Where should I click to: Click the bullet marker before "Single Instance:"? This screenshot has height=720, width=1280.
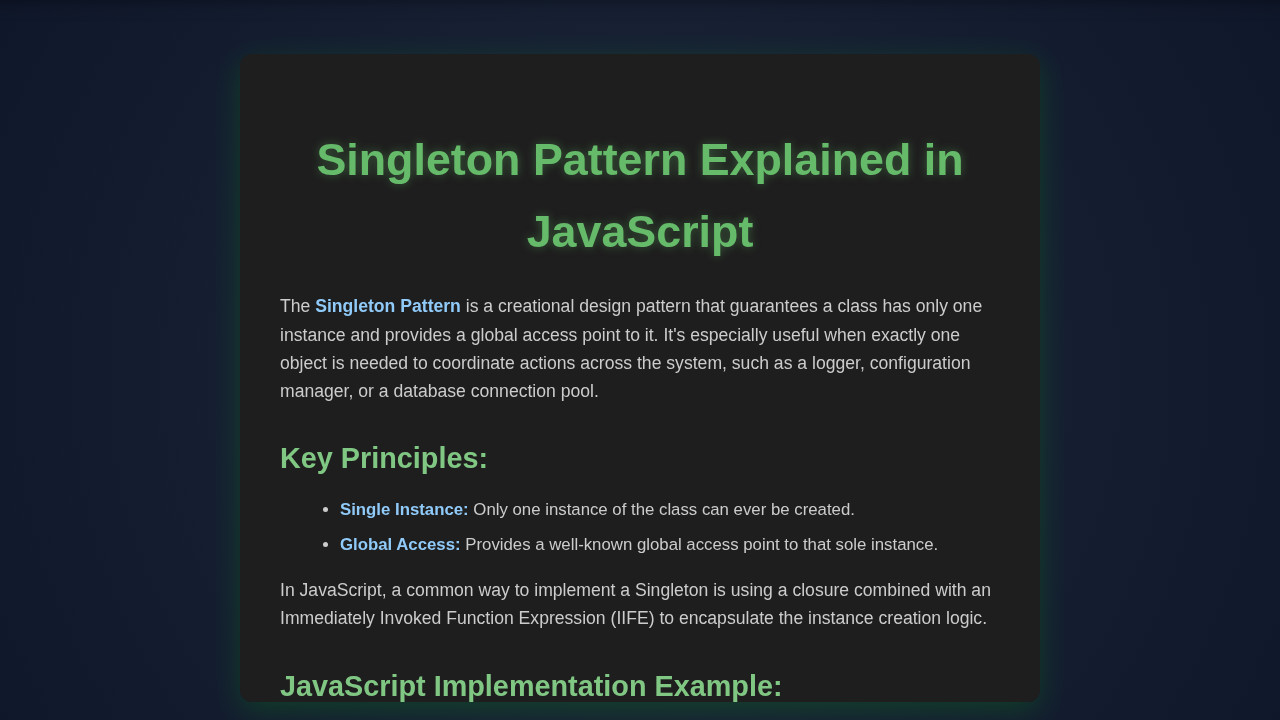coord(323,509)
